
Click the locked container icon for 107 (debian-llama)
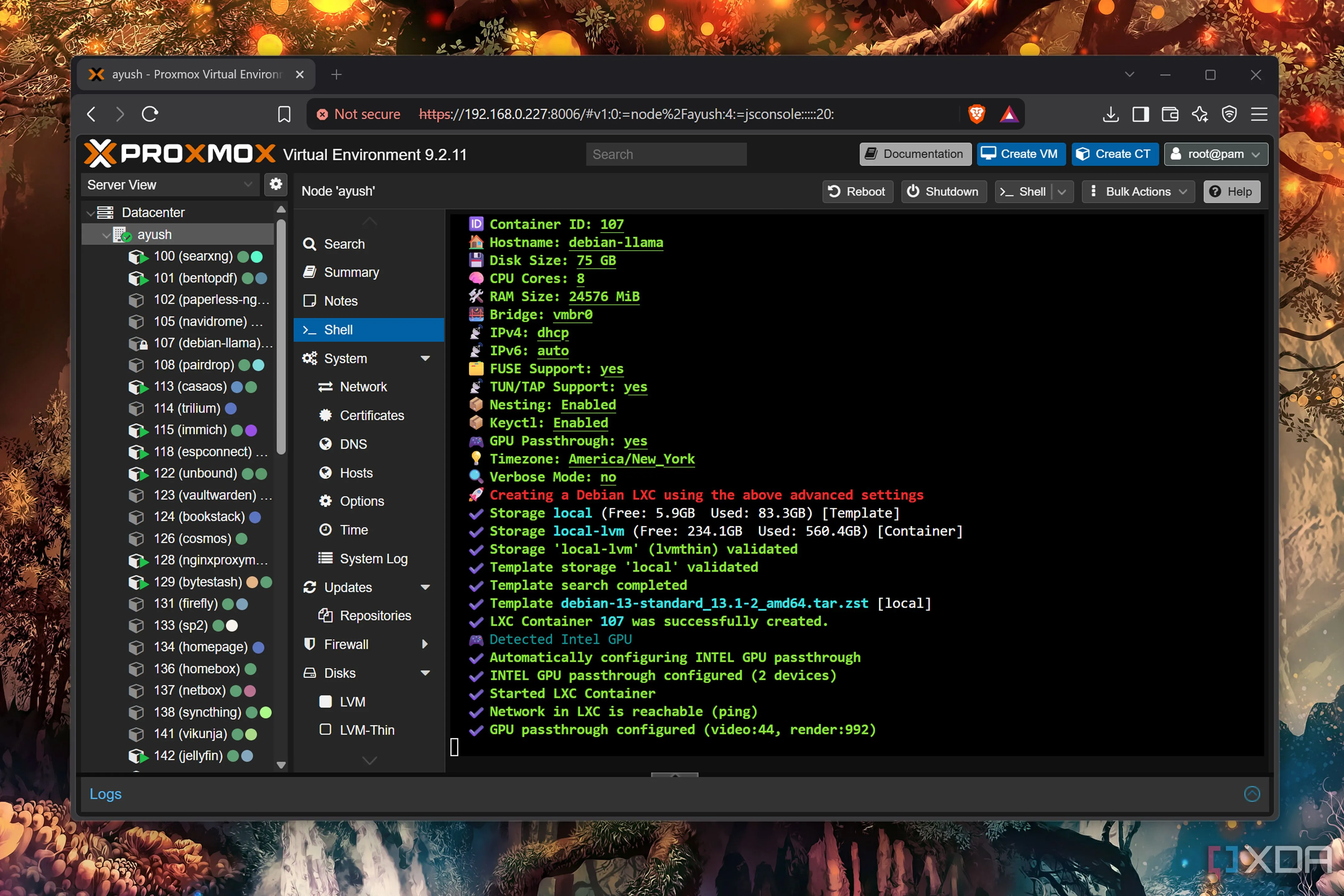pyautogui.click(x=138, y=343)
